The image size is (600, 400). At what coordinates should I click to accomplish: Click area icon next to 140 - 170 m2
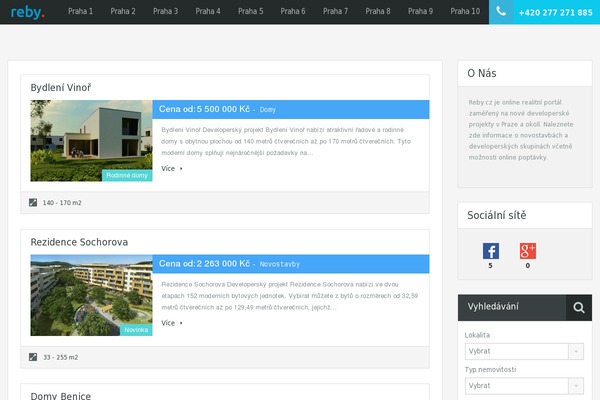coord(33,202)
